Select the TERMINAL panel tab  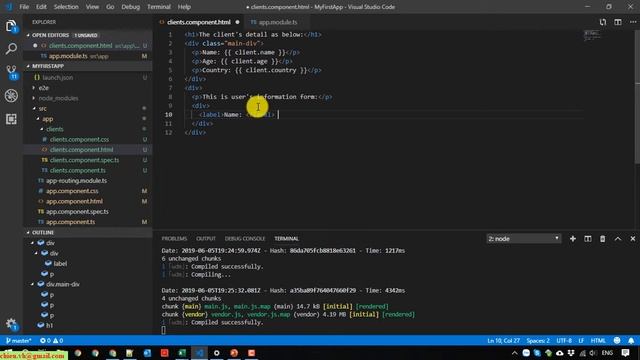click(x=287, y=239)
